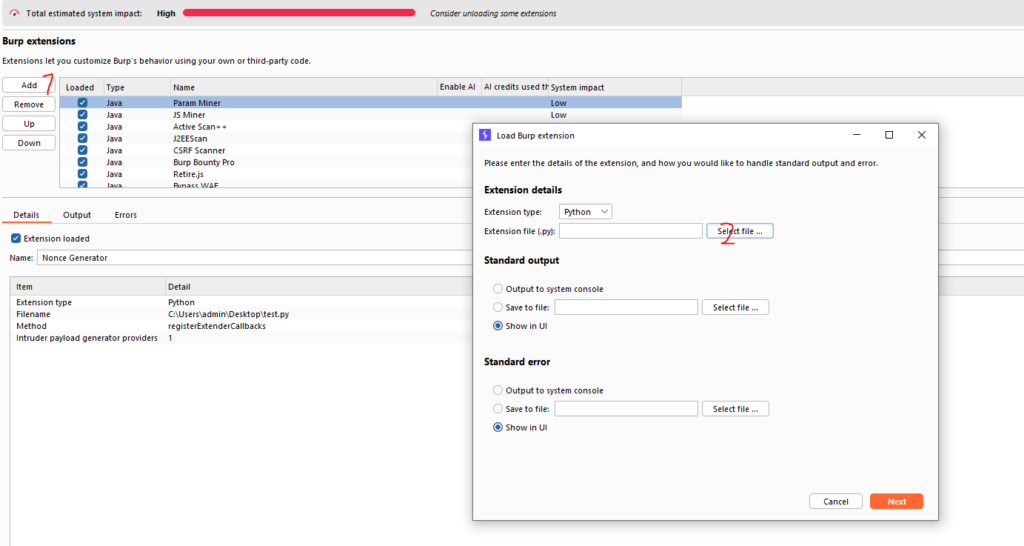Screen dimensions: 1024x546
Task: Sort by the System impact column header
Action: tap(615, 88)
